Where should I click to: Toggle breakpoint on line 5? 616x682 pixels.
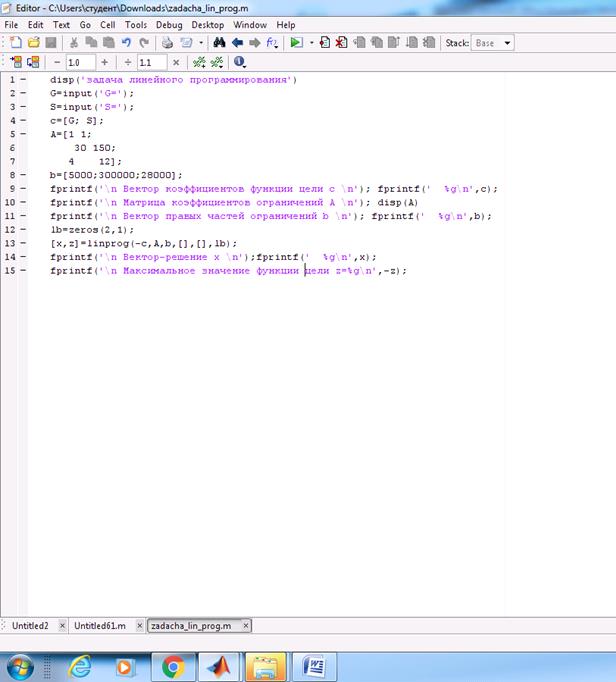tap(23, 134)
